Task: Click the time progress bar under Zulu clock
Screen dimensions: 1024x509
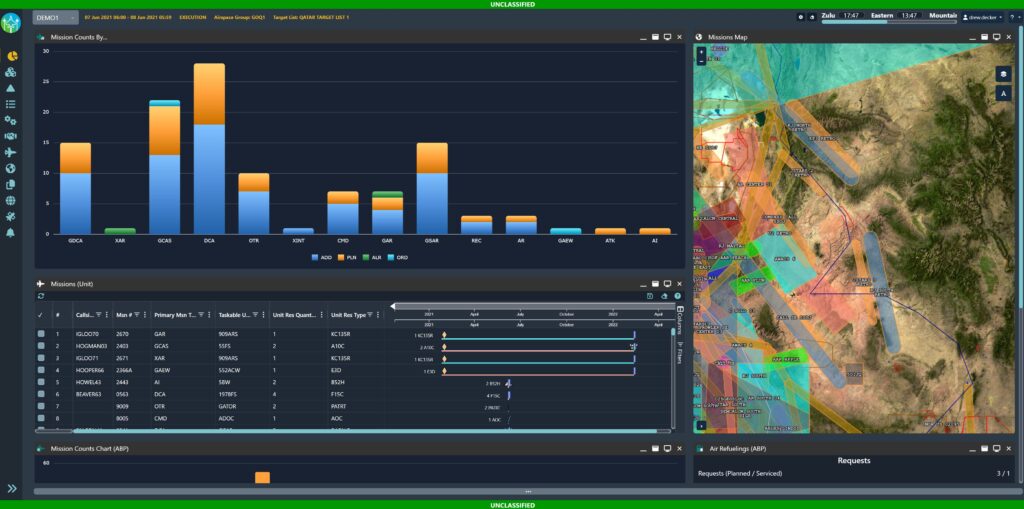Action: 889,22
